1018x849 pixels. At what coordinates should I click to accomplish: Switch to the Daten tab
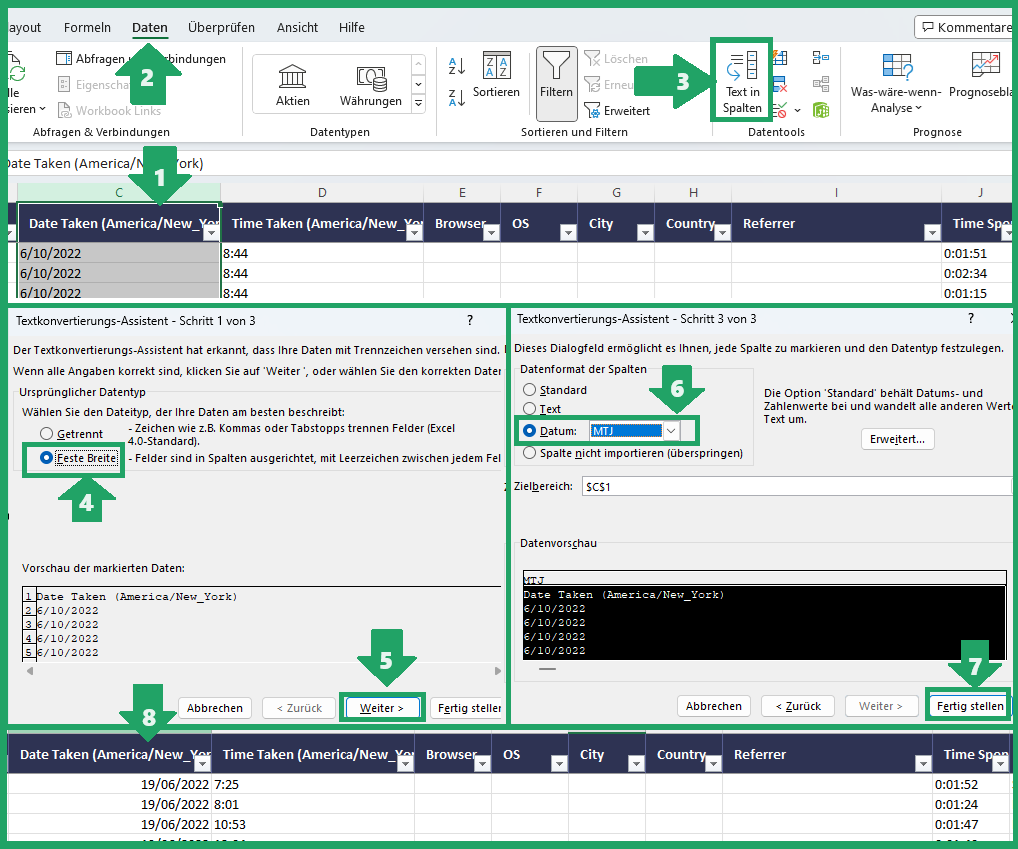[x=150, y=27]
